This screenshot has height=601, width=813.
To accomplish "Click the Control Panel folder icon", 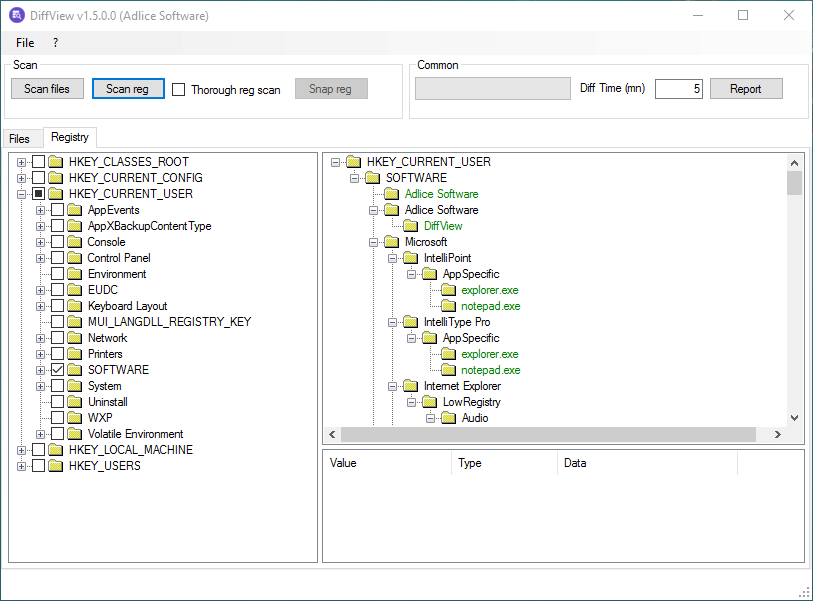I will point(75,258).
